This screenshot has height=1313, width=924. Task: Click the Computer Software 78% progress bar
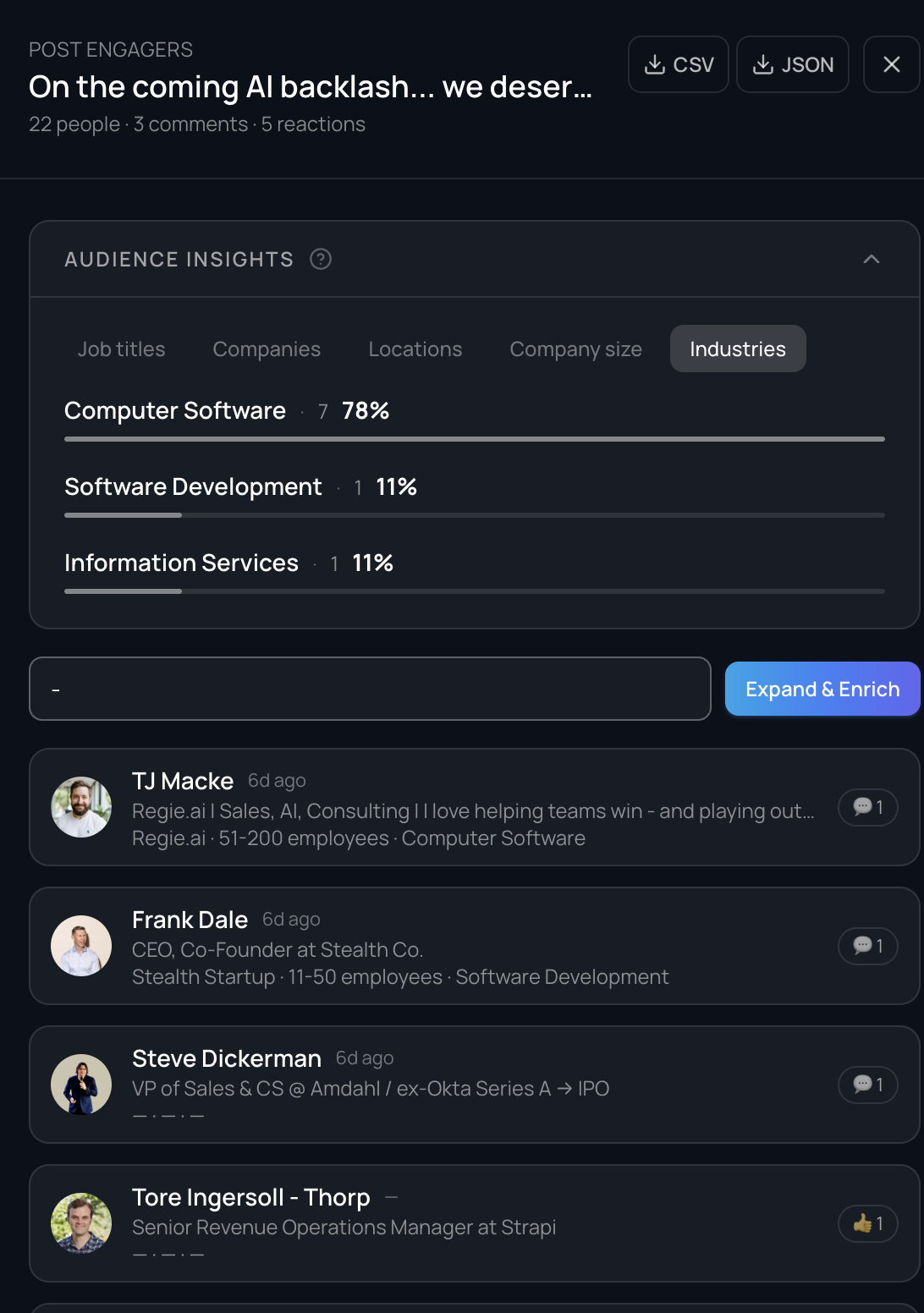click(x=475, y=439)
